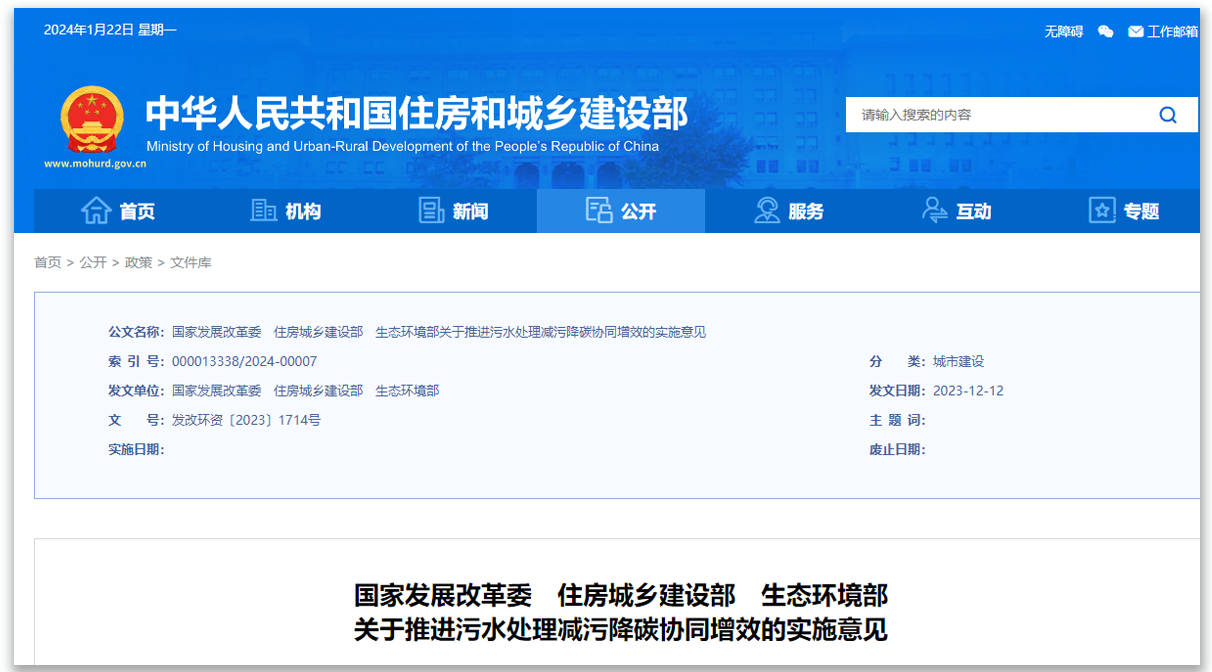Click the document number 发改环资〔2023〕1714号
Screen dimensions: 1212x672
[246, 420]
